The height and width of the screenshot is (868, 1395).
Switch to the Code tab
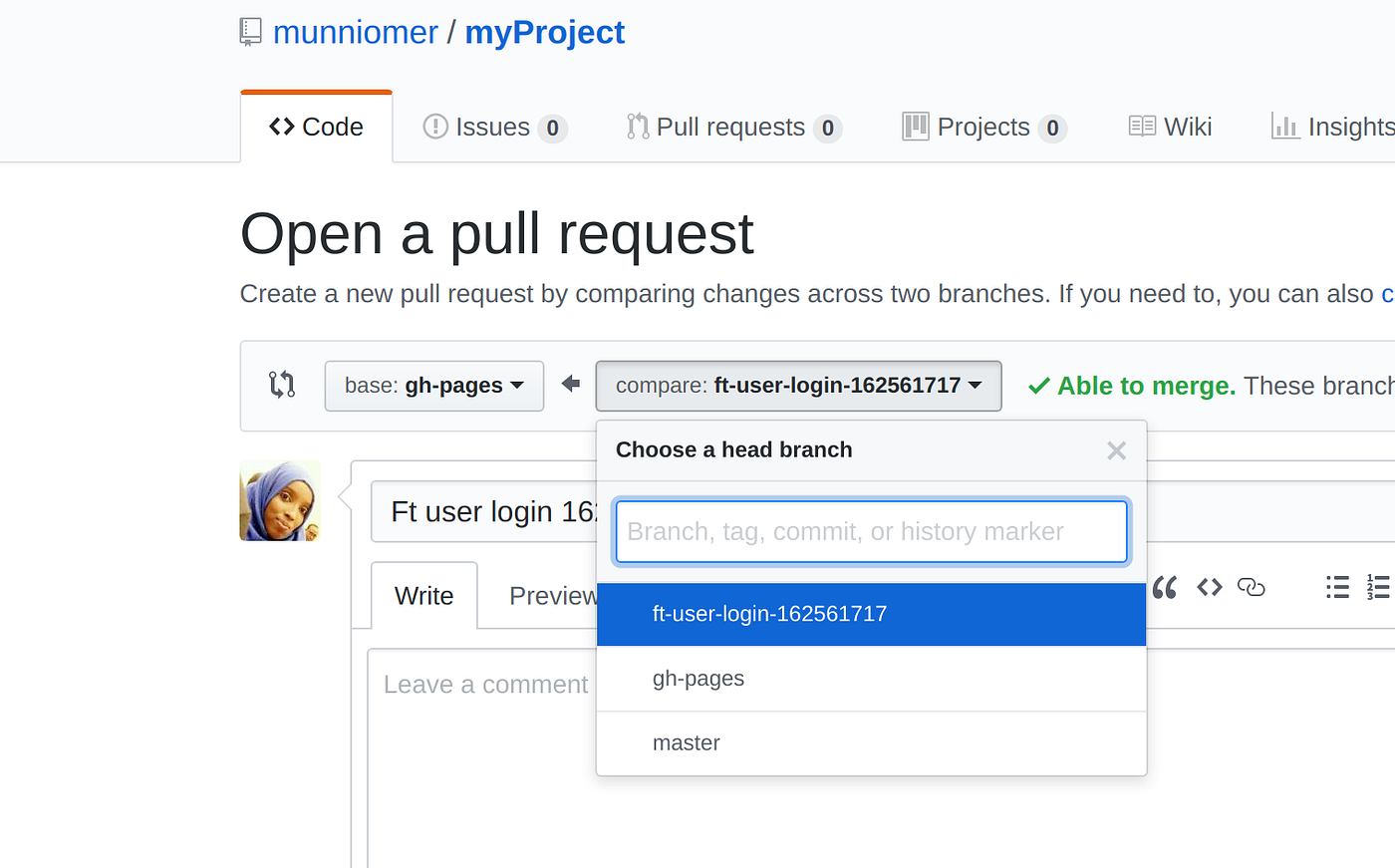click(316, 127)
